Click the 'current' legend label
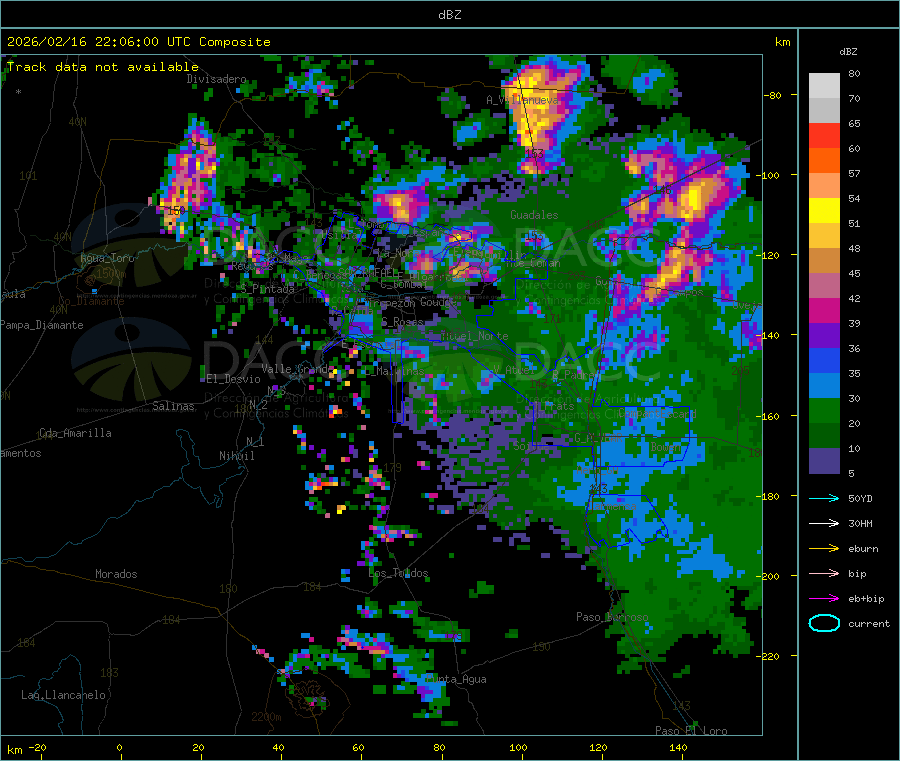 click(869, 624)
